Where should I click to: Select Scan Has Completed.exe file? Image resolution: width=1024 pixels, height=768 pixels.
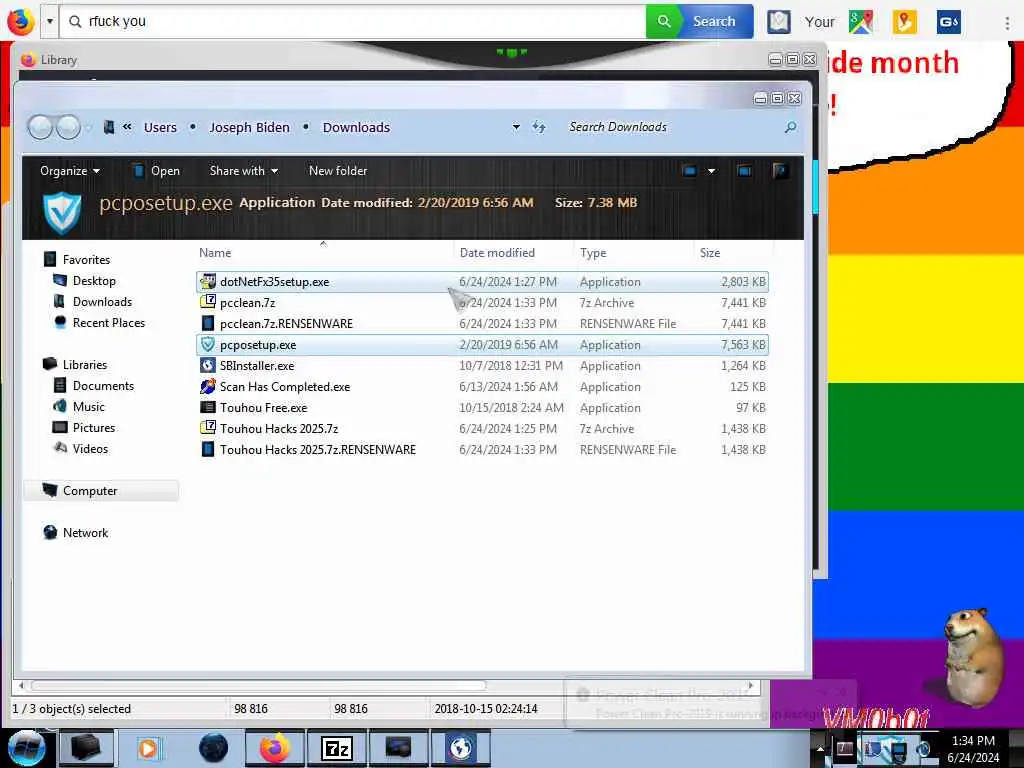coord(482,387)
